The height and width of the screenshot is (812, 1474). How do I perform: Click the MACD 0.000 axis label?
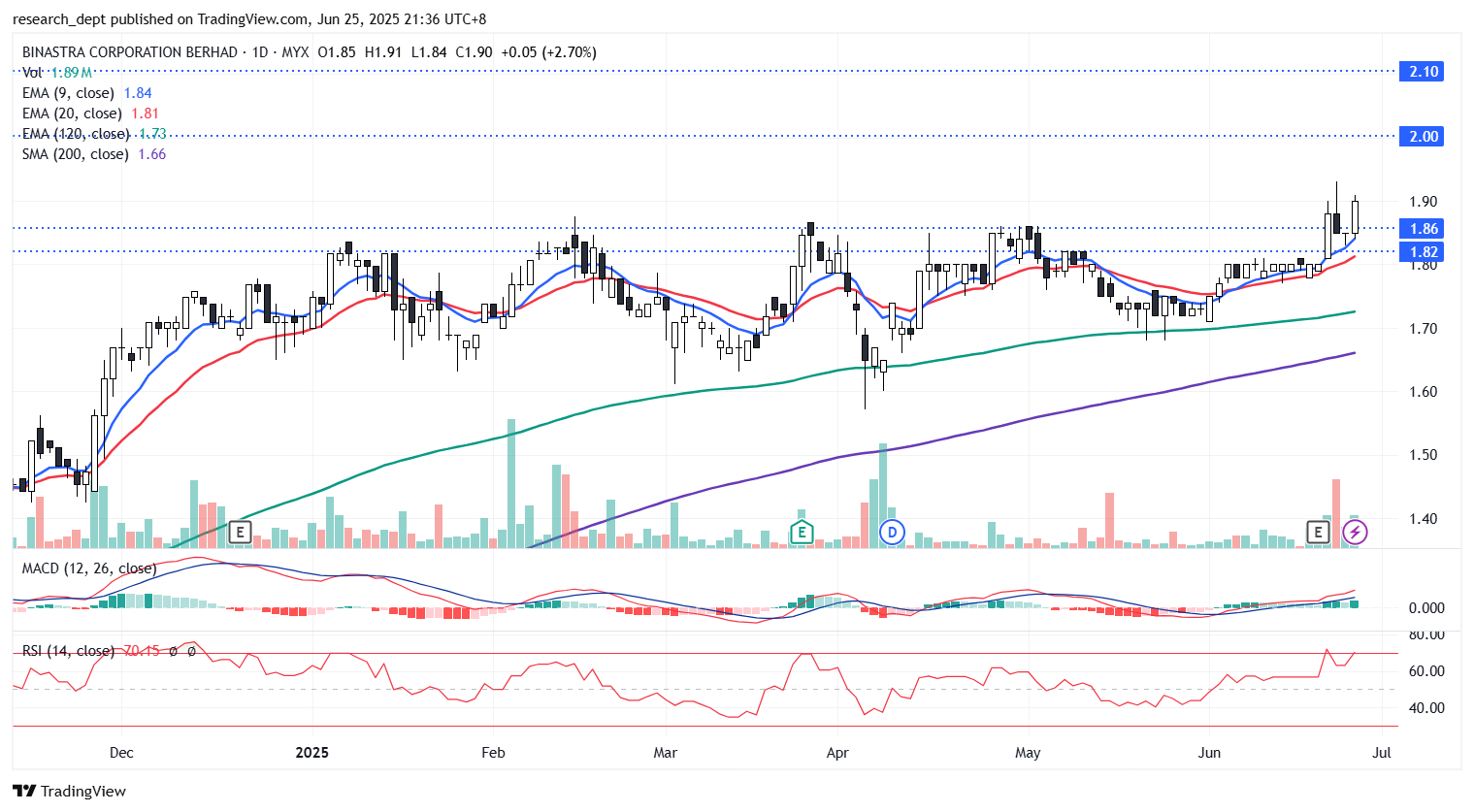coord(1425,608)
